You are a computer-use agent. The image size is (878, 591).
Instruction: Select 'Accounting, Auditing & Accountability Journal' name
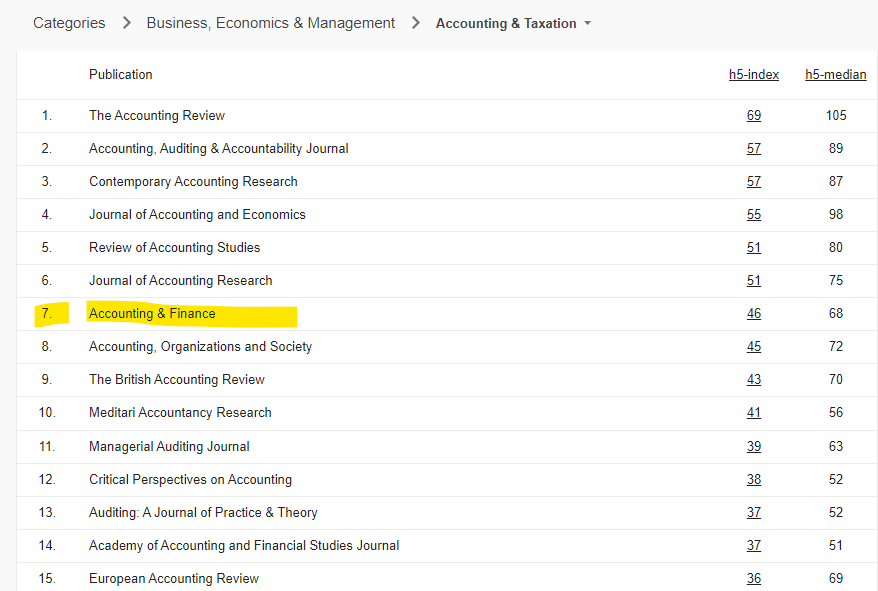(218, 148)
